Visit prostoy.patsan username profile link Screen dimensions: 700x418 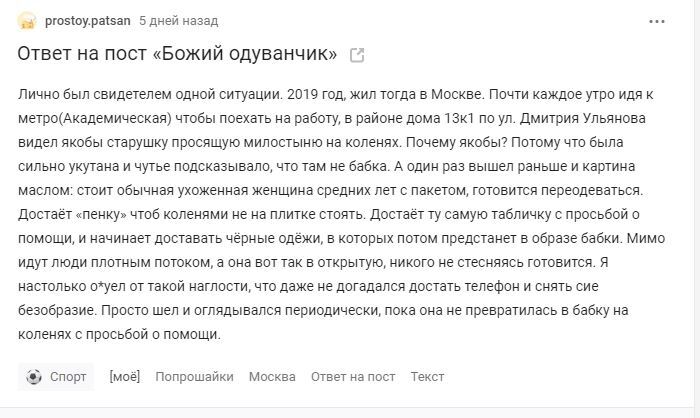88,21
